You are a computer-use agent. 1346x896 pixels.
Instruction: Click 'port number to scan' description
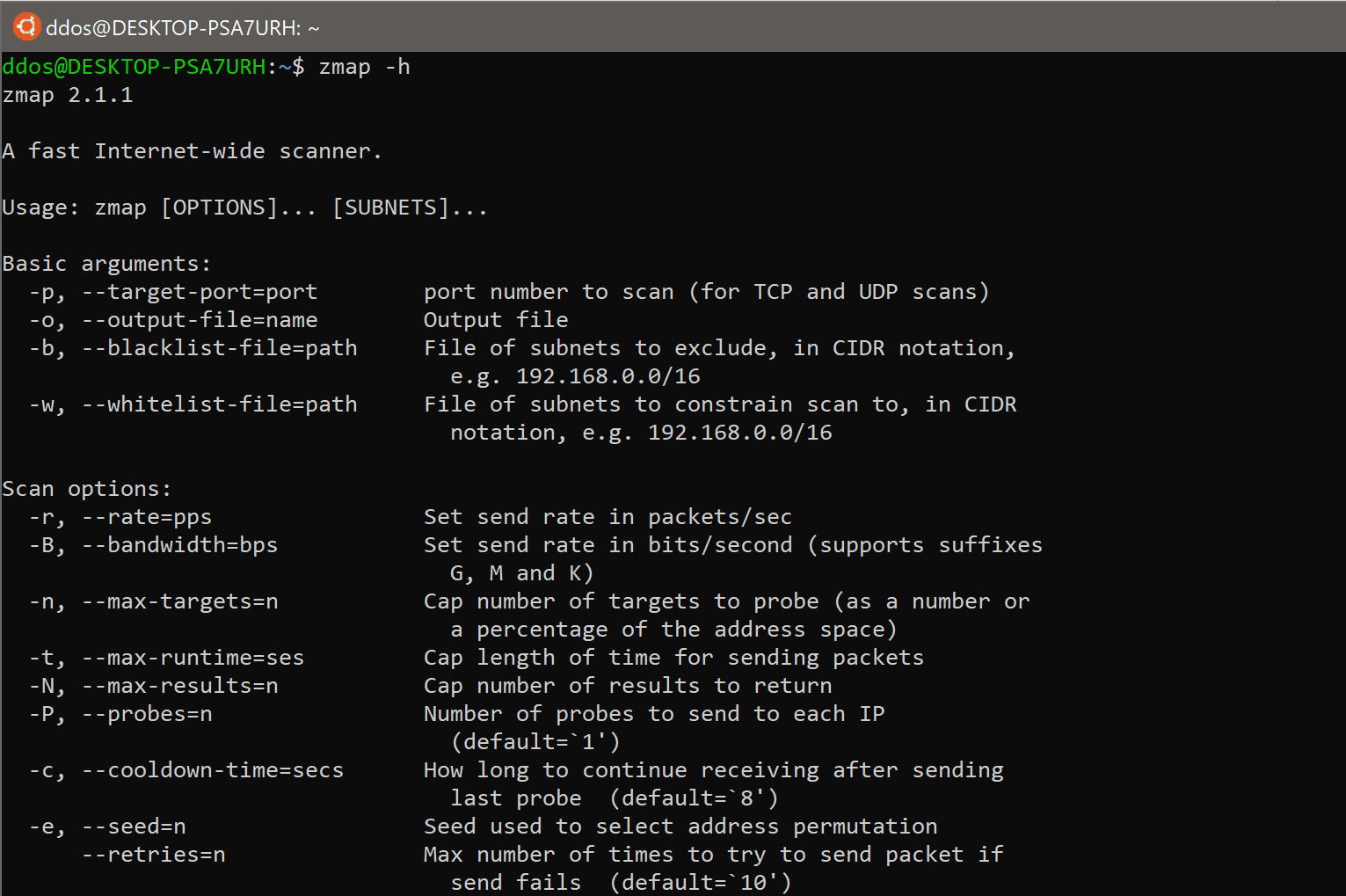click(x=549, y=292)
